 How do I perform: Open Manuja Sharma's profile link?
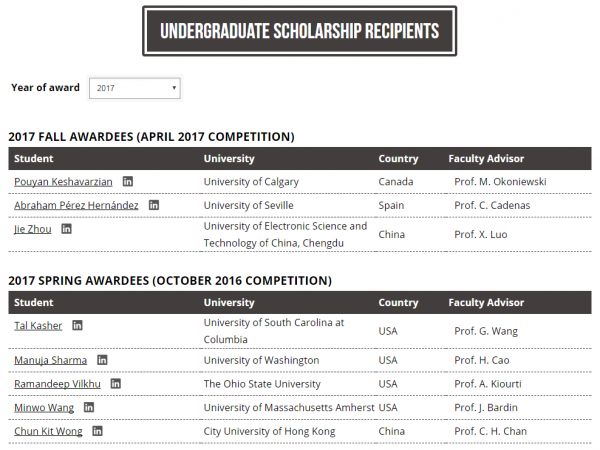click(x=51, y=360)
